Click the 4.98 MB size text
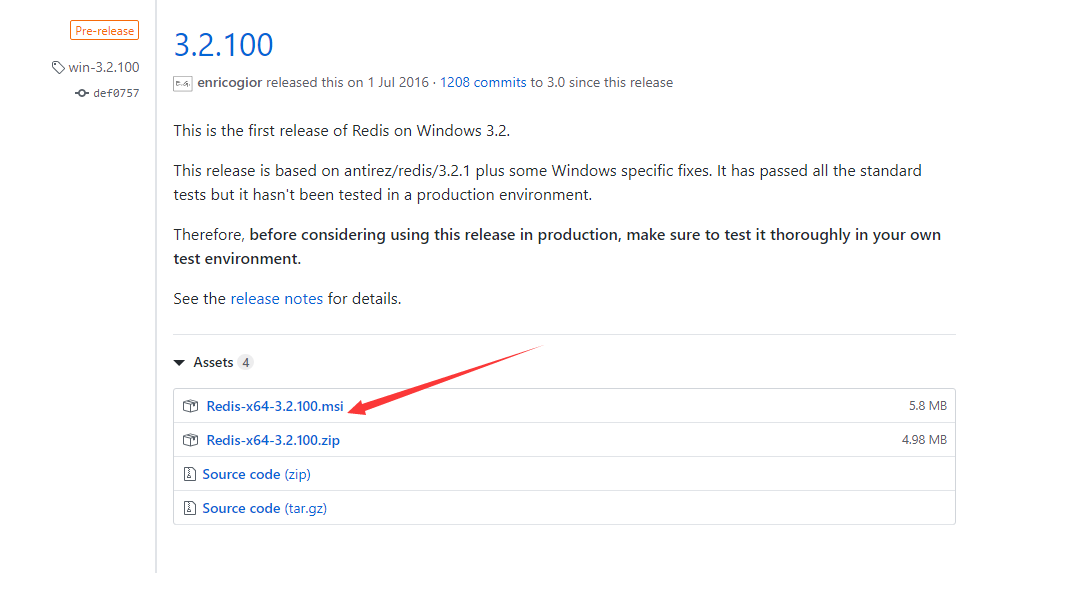Screen dimensions: 1078x611 [924, 440]
